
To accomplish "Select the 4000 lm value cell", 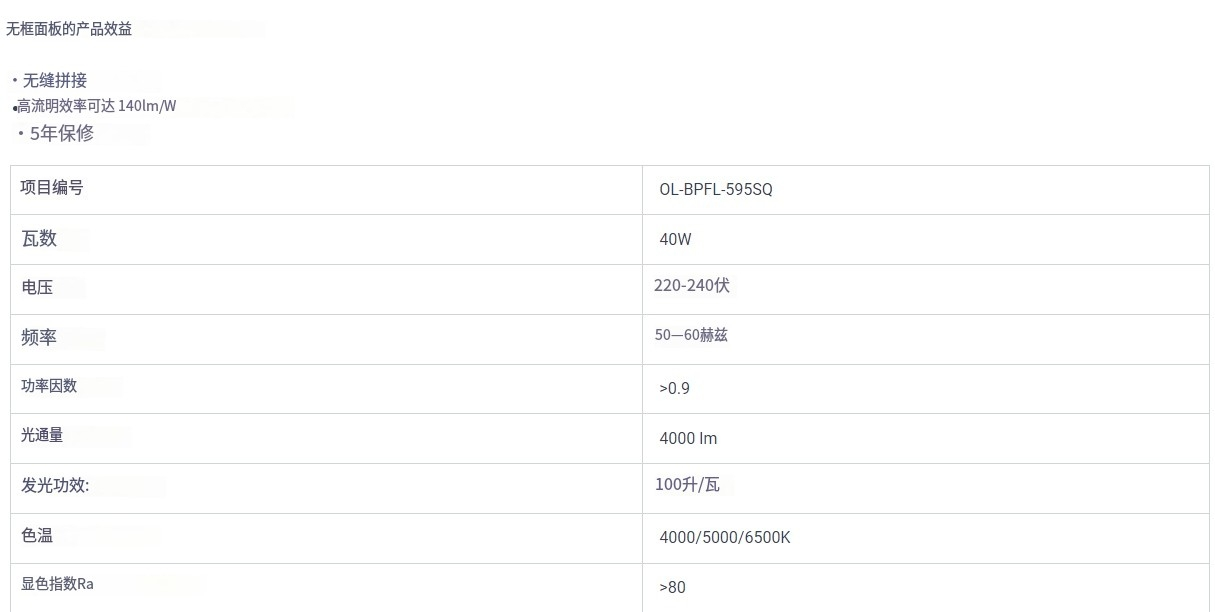I will click(x=688, y=438).
